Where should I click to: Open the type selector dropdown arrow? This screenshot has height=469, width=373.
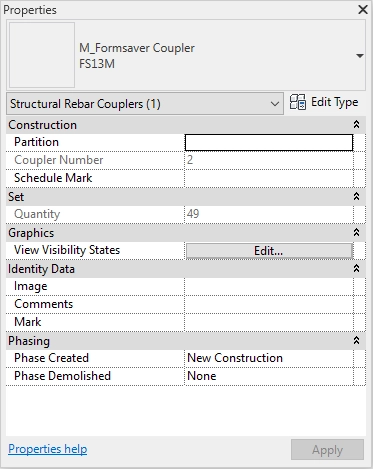[360, 56]
